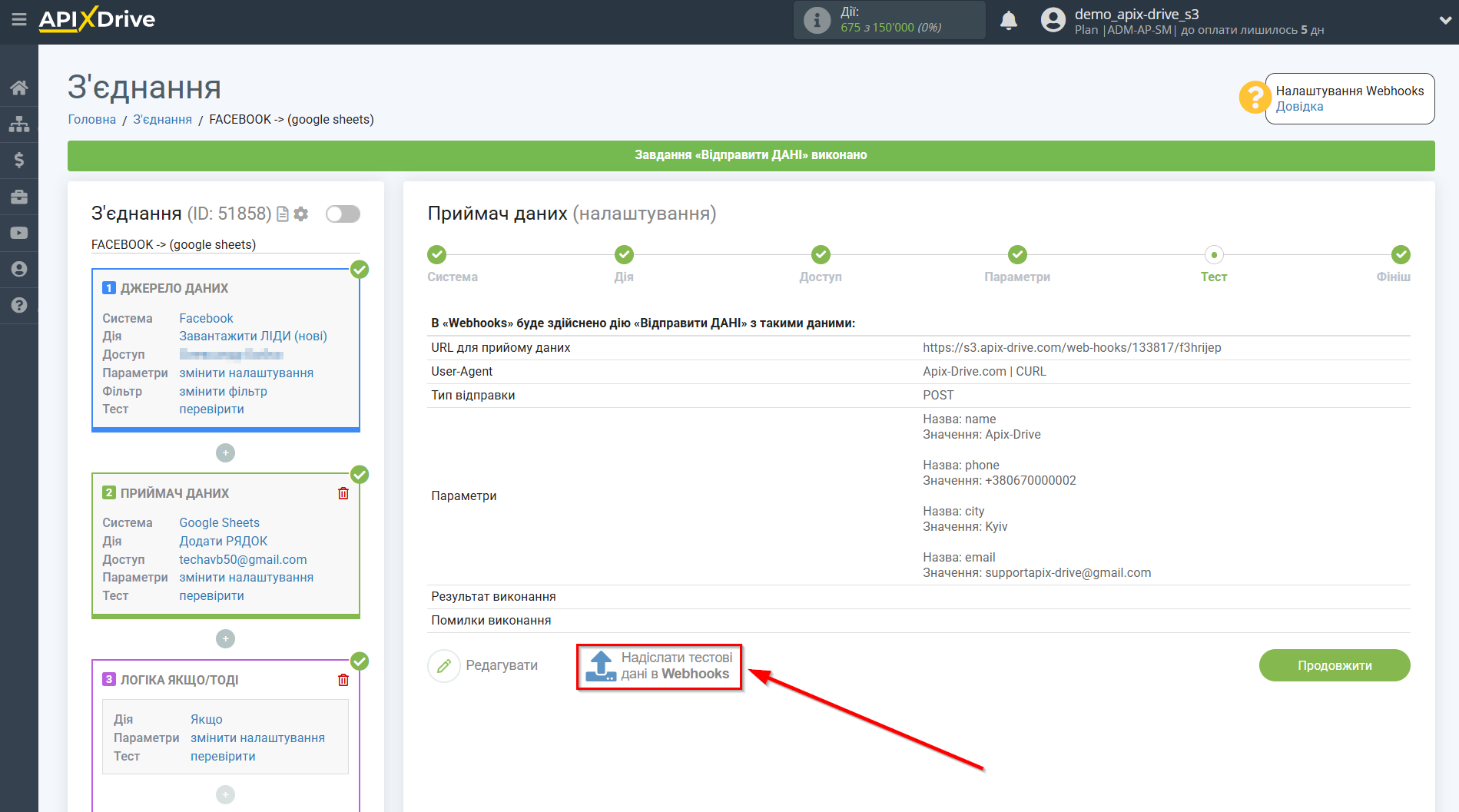Viewport: 1459px width, 812px height.
Task: Go to Дія wizard step
Action: point(624,254)
